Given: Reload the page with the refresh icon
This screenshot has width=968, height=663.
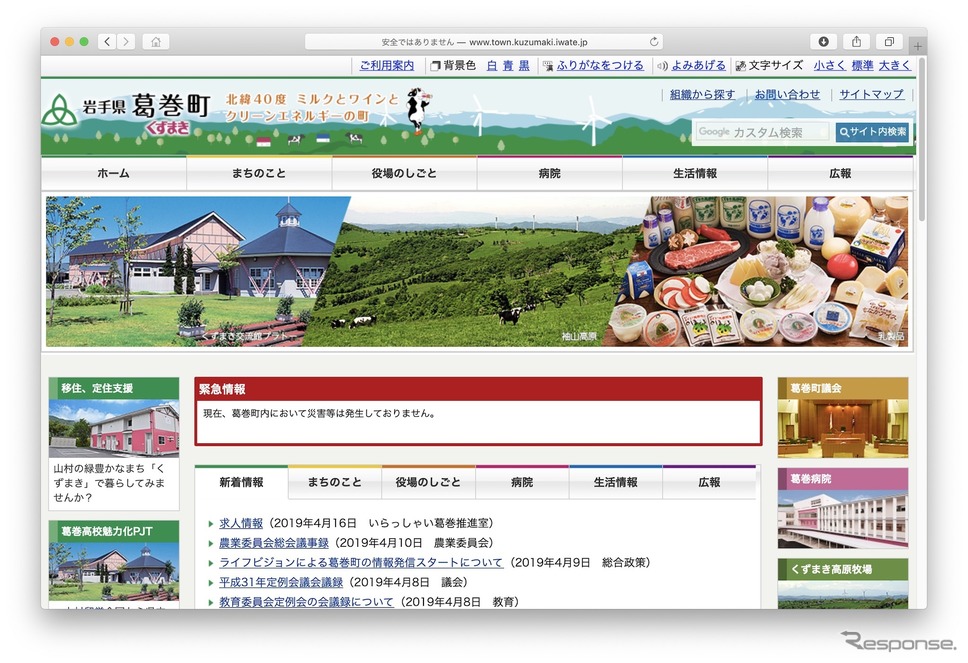Looking at the screenshot, I should 654,41.
